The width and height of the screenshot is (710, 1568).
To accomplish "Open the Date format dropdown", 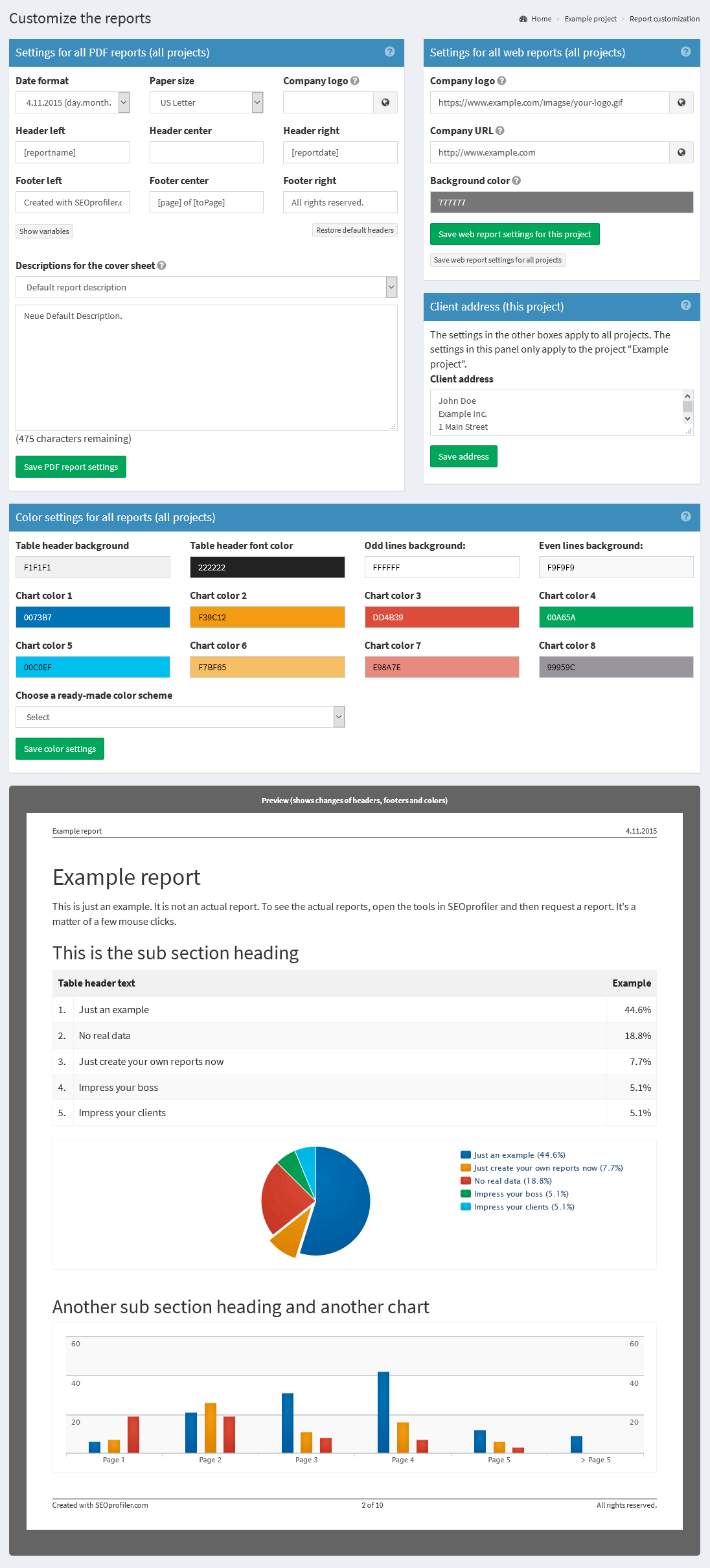I will click(73, 102).
